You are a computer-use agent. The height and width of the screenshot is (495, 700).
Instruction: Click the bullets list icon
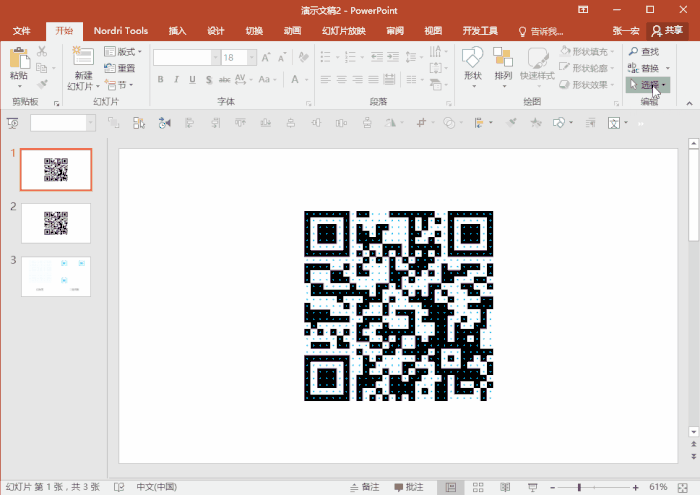pyautogui.click(x=325, y=57)
